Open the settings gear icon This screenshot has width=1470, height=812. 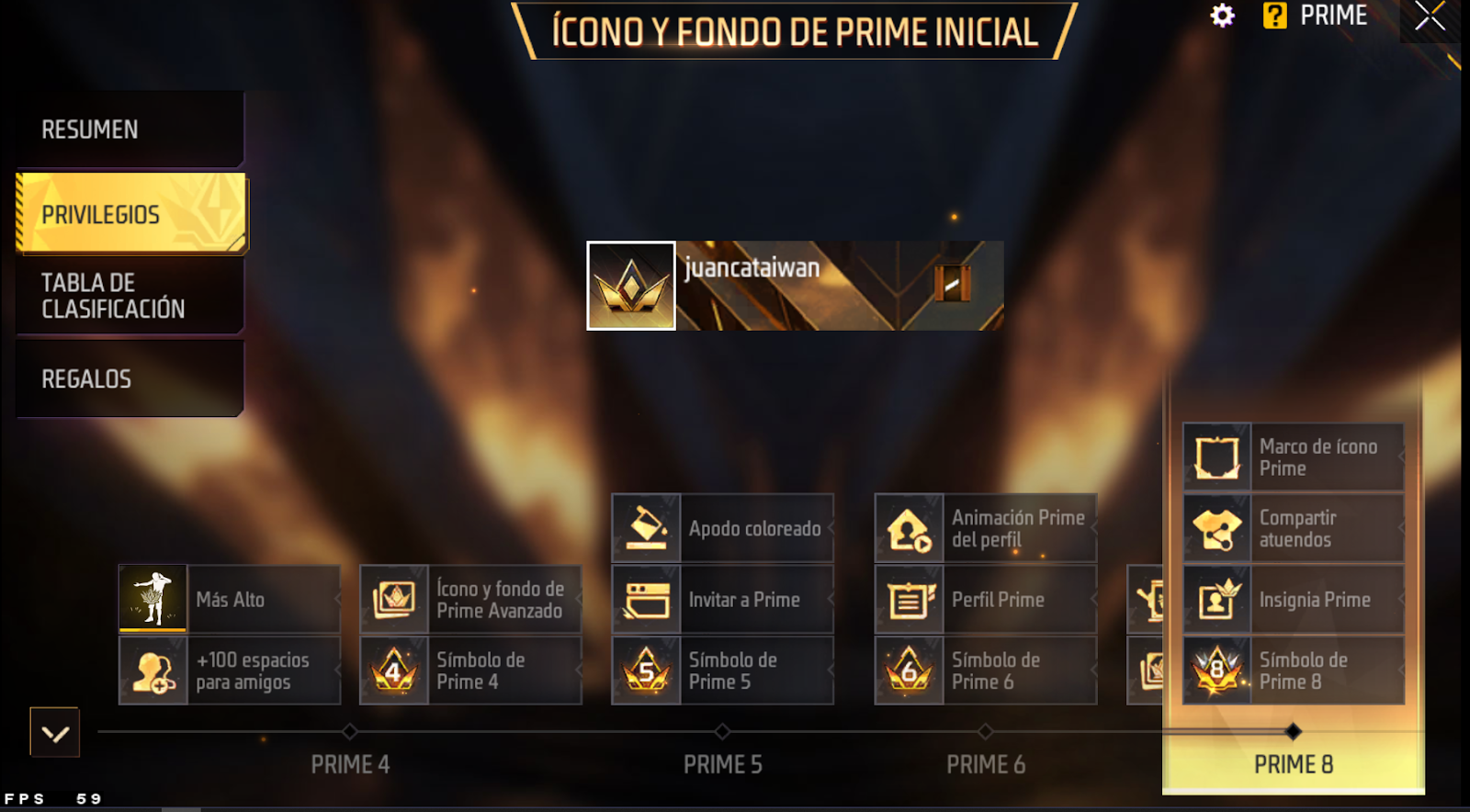1222,16
